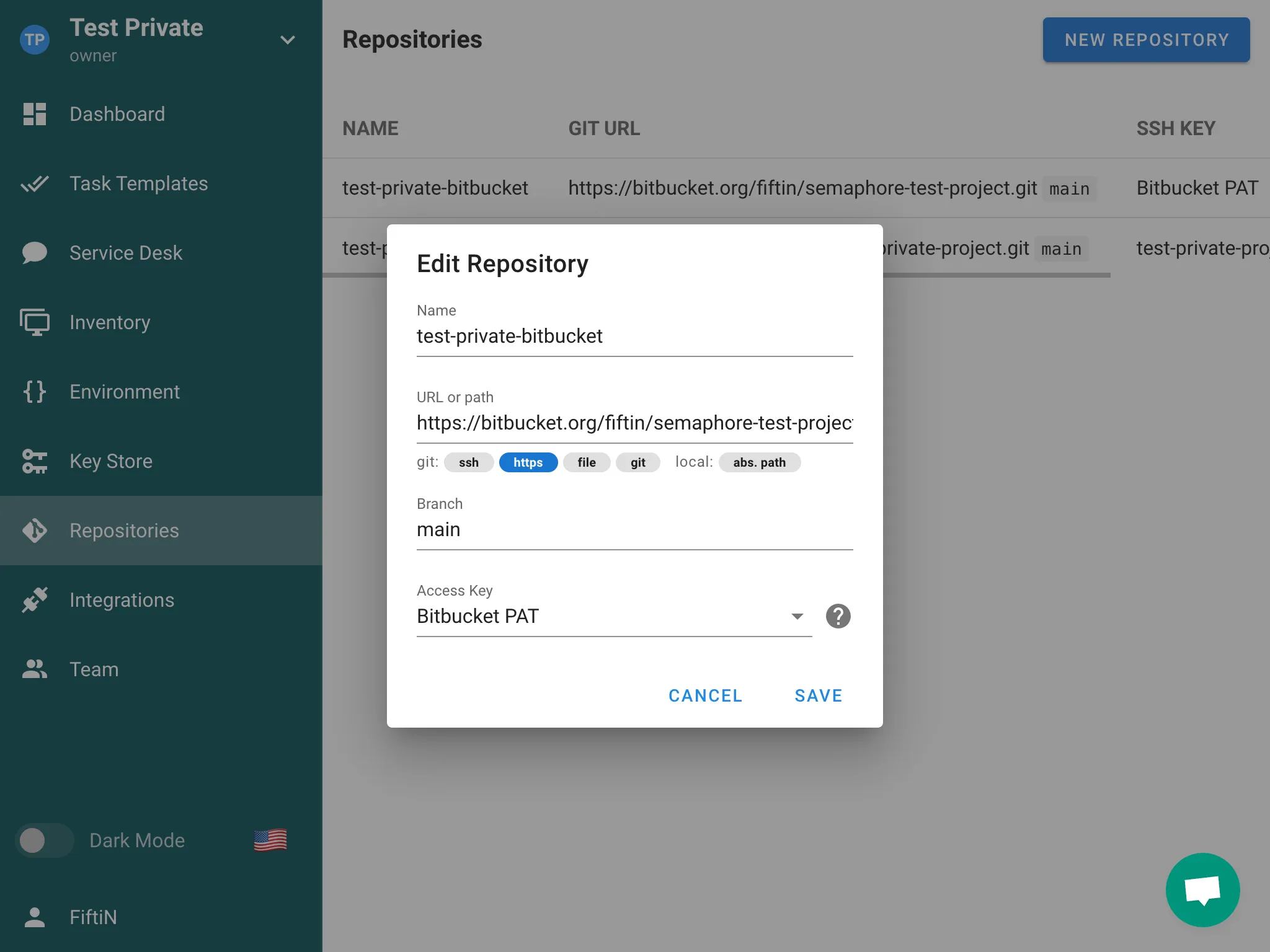
Task: Click the Key Store keys icon
Action: click(x=35, y=461)
